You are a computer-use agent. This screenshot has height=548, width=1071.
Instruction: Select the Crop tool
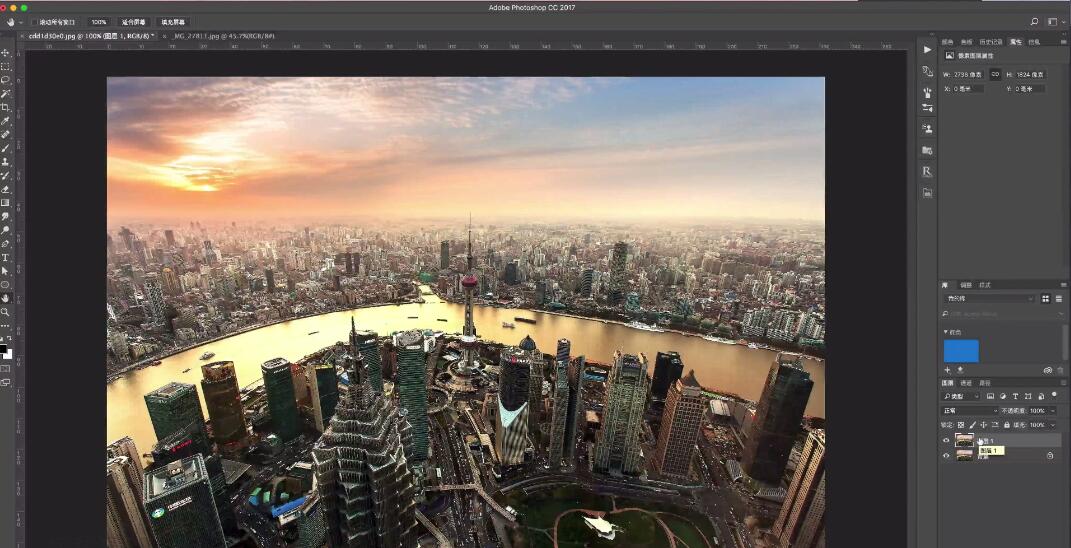point(5,107)
